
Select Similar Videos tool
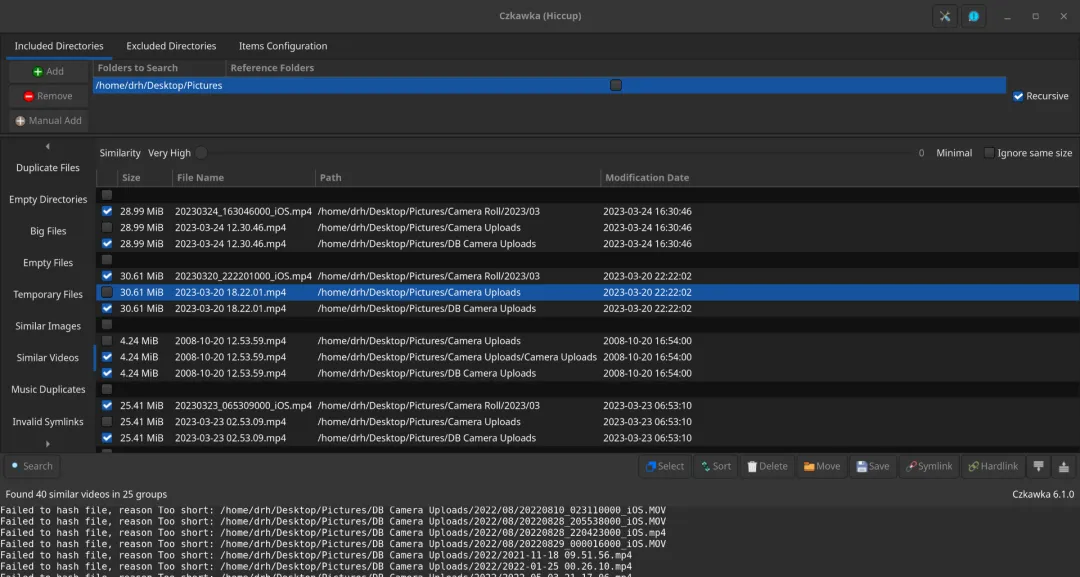(x=48, y=358)
